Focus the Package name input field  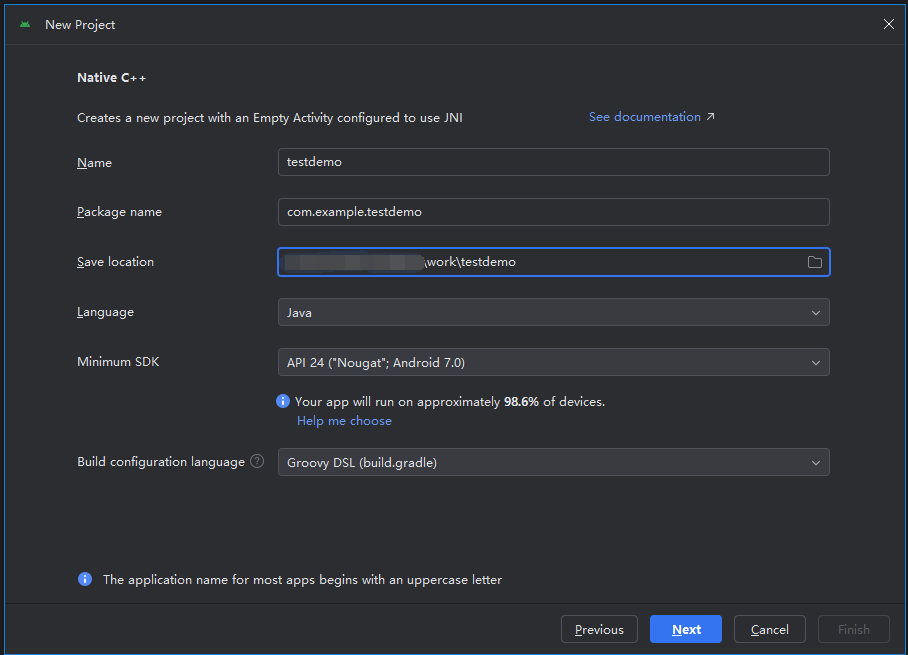553,212
